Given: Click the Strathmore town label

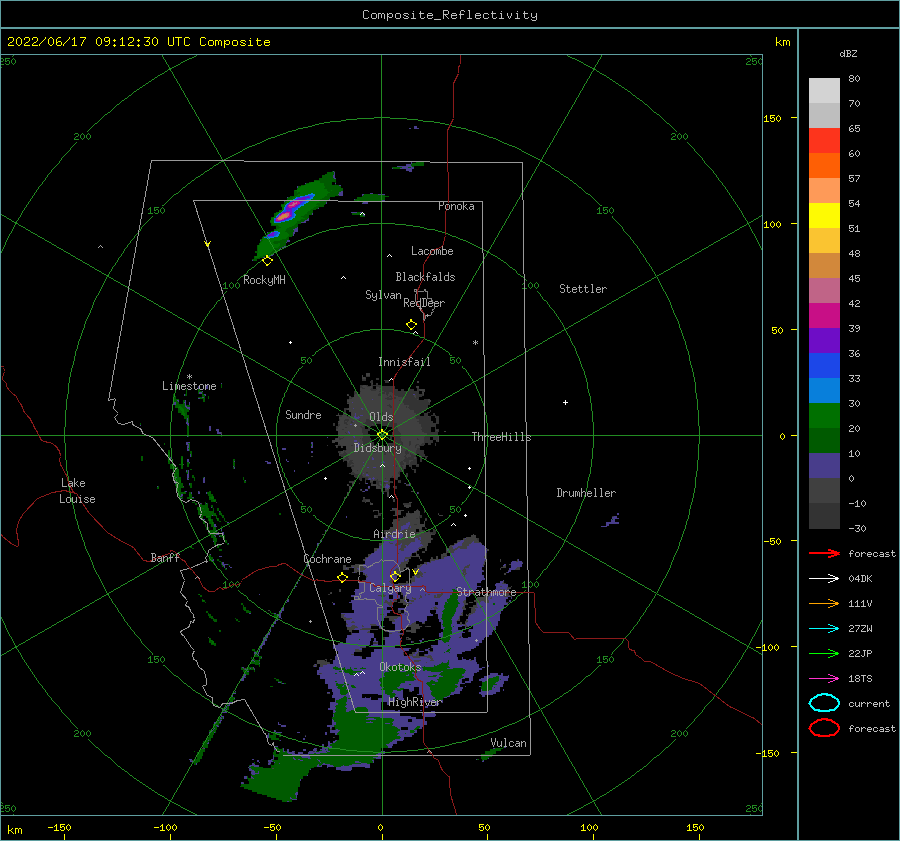Looking at the screenshot, I should point(486,592).
